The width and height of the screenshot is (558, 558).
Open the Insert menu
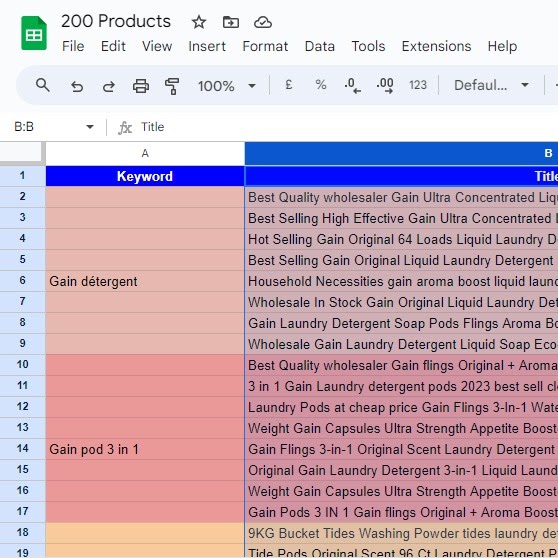[207, 46]
